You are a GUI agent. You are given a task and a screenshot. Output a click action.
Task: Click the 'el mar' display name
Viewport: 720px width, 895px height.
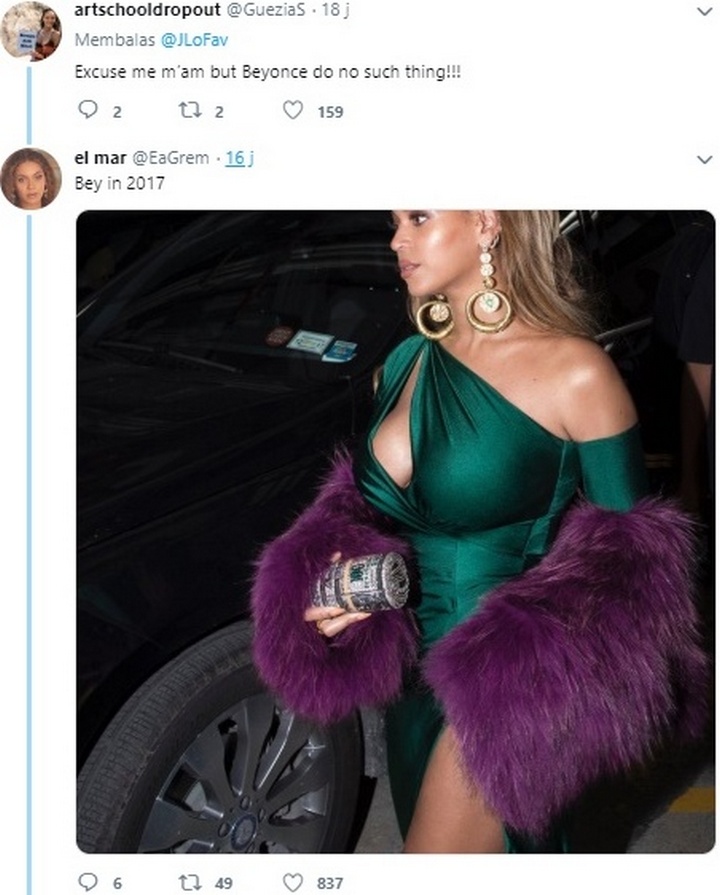coord(100,158)
